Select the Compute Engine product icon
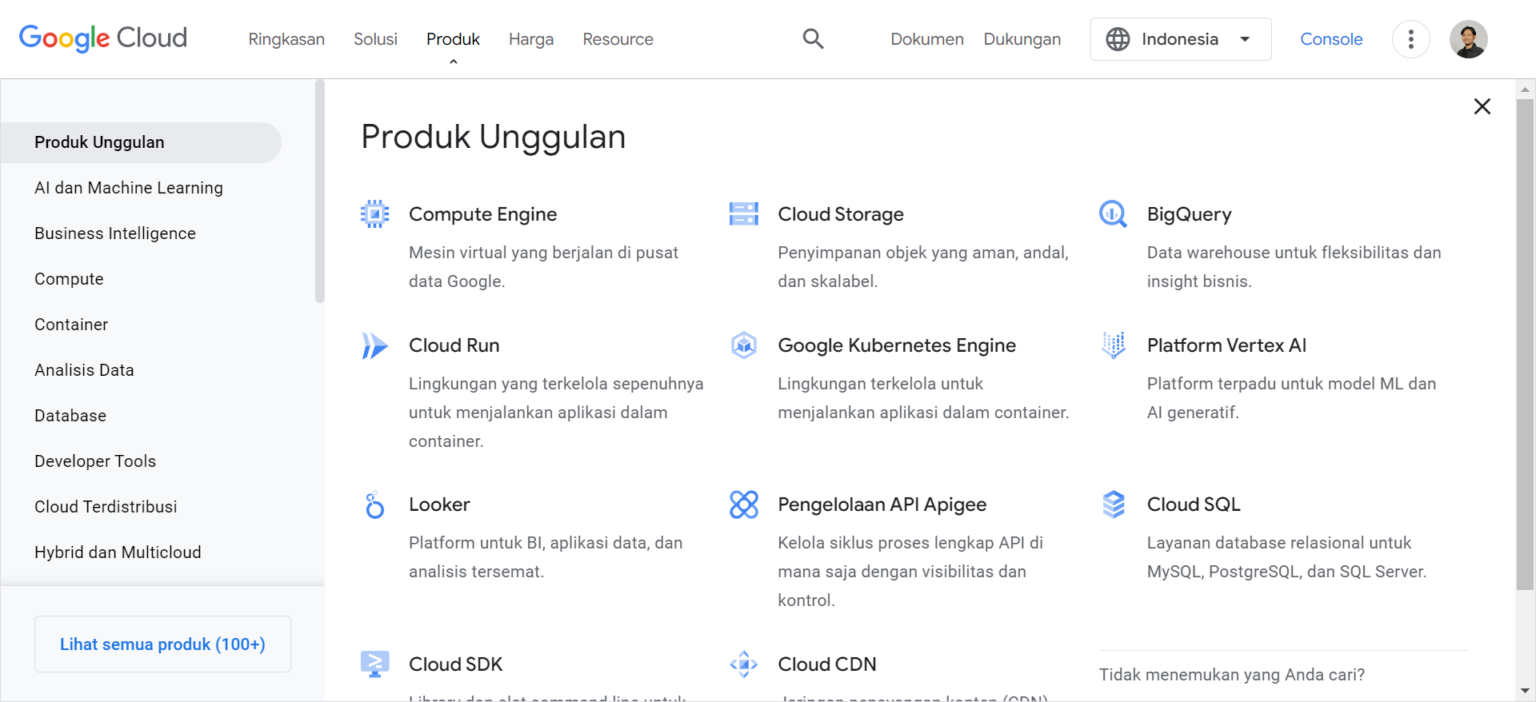This screenshot has height=702, width=1536. 374,213
